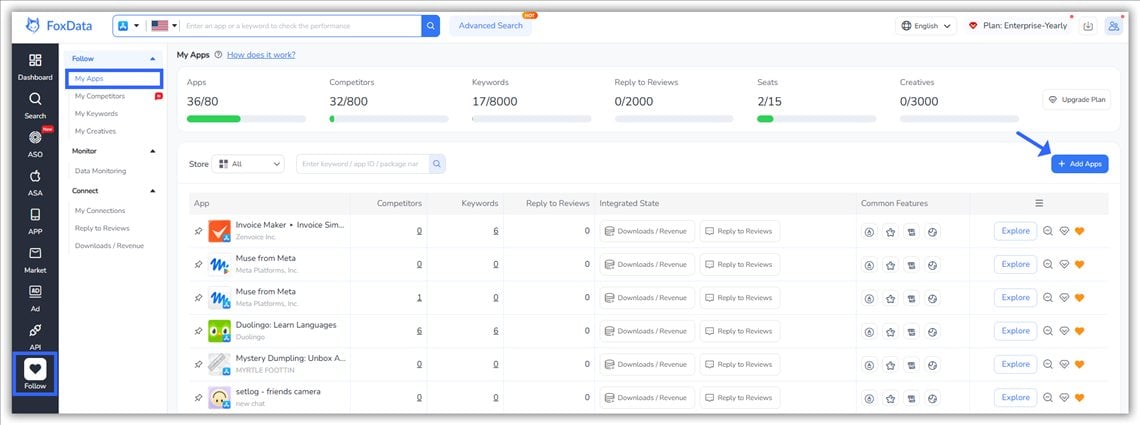
Task: Click Reply to Reviews button for Duolingo
Action: (739, 331)
